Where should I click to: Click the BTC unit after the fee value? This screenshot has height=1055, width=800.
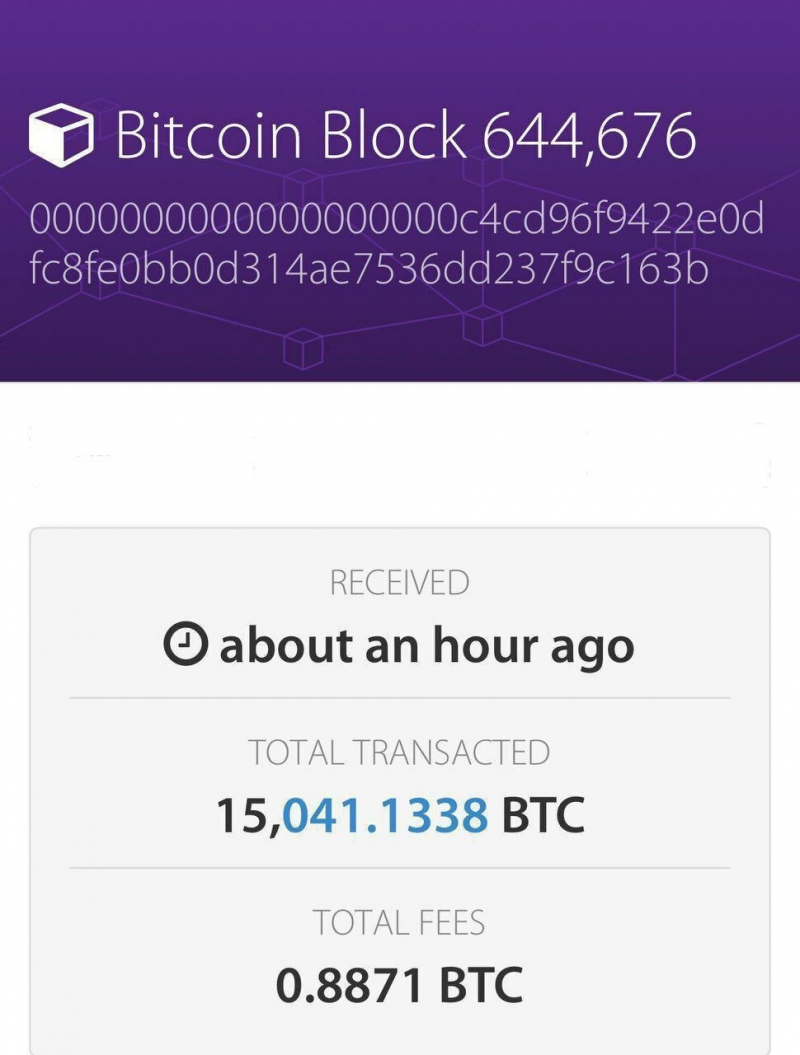[x=480, y=986]
